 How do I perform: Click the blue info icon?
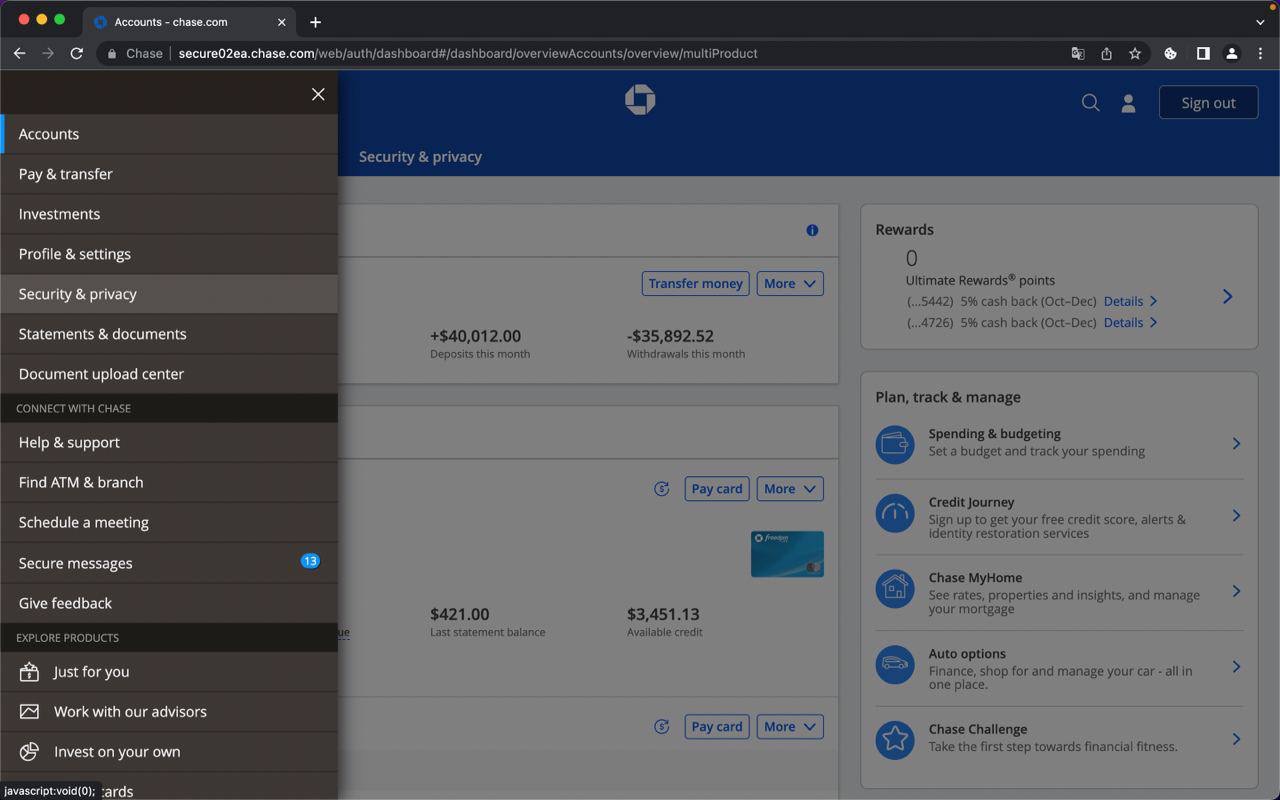click(x=812, y=230)
